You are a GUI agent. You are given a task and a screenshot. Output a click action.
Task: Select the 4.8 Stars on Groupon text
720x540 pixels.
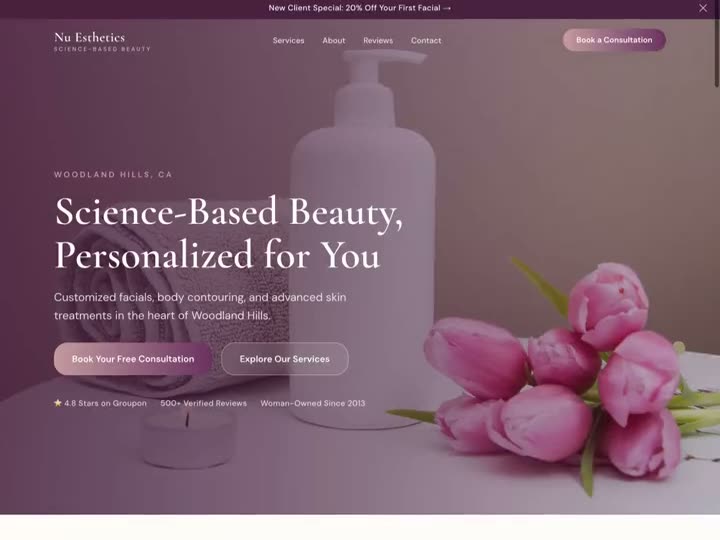pos(105,403)
